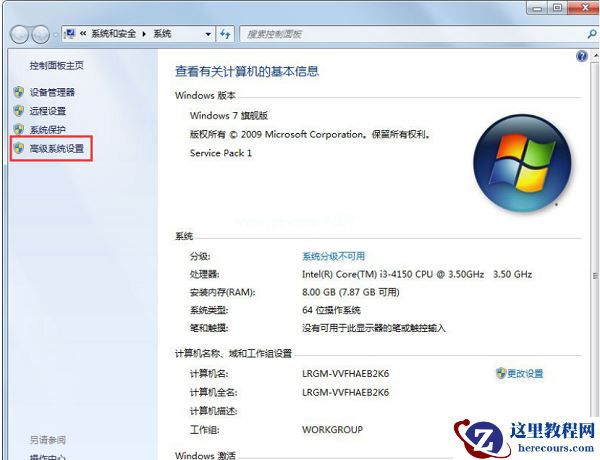Select the Windows 7 旗舰版 text
Screen dimensions: 600x460
coord(229,116)
